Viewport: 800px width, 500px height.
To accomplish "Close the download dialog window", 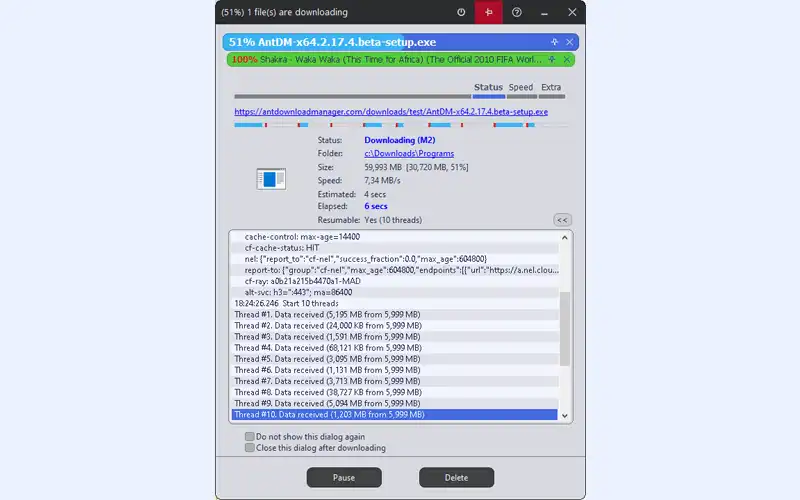I will [x=572, y=12].
